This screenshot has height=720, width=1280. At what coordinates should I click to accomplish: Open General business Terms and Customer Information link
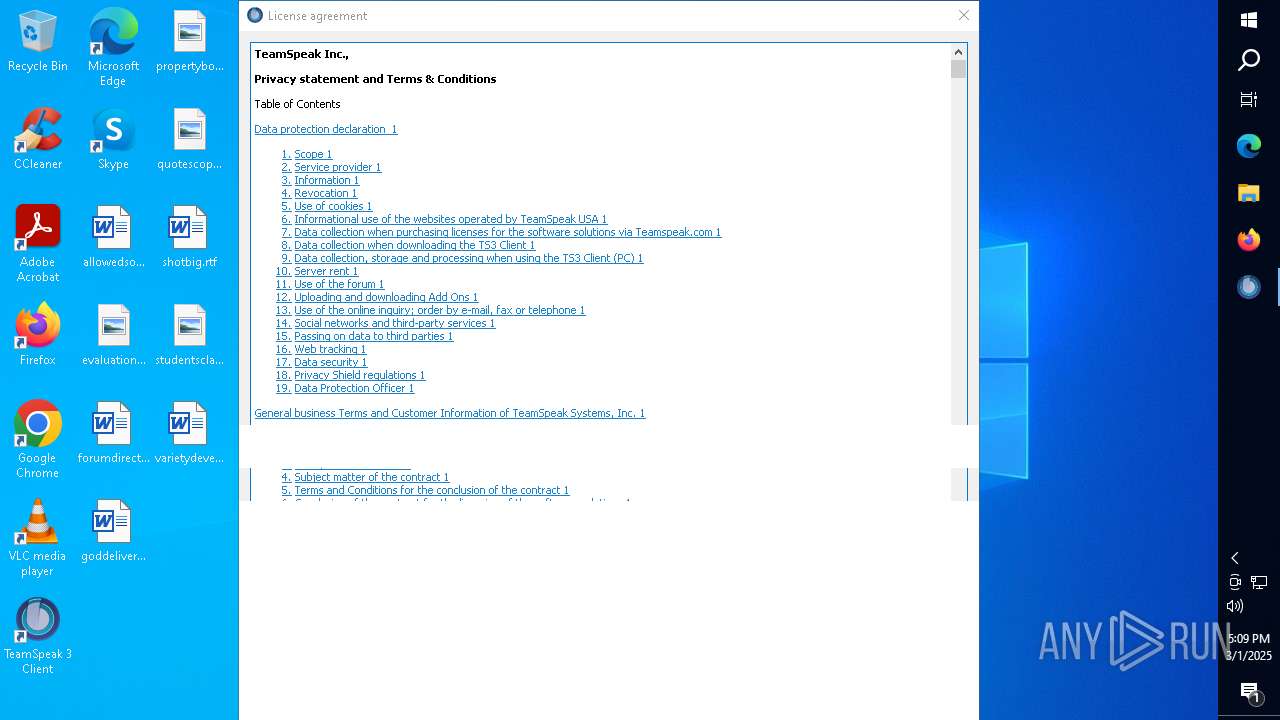tap(450, 413)
